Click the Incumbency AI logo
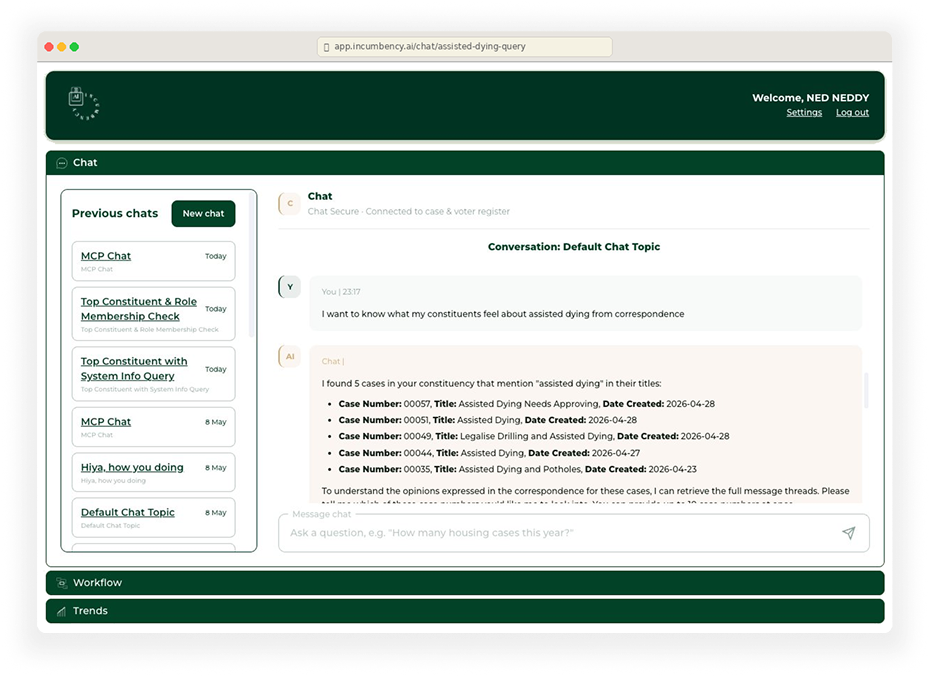 (x=84, y=104)
